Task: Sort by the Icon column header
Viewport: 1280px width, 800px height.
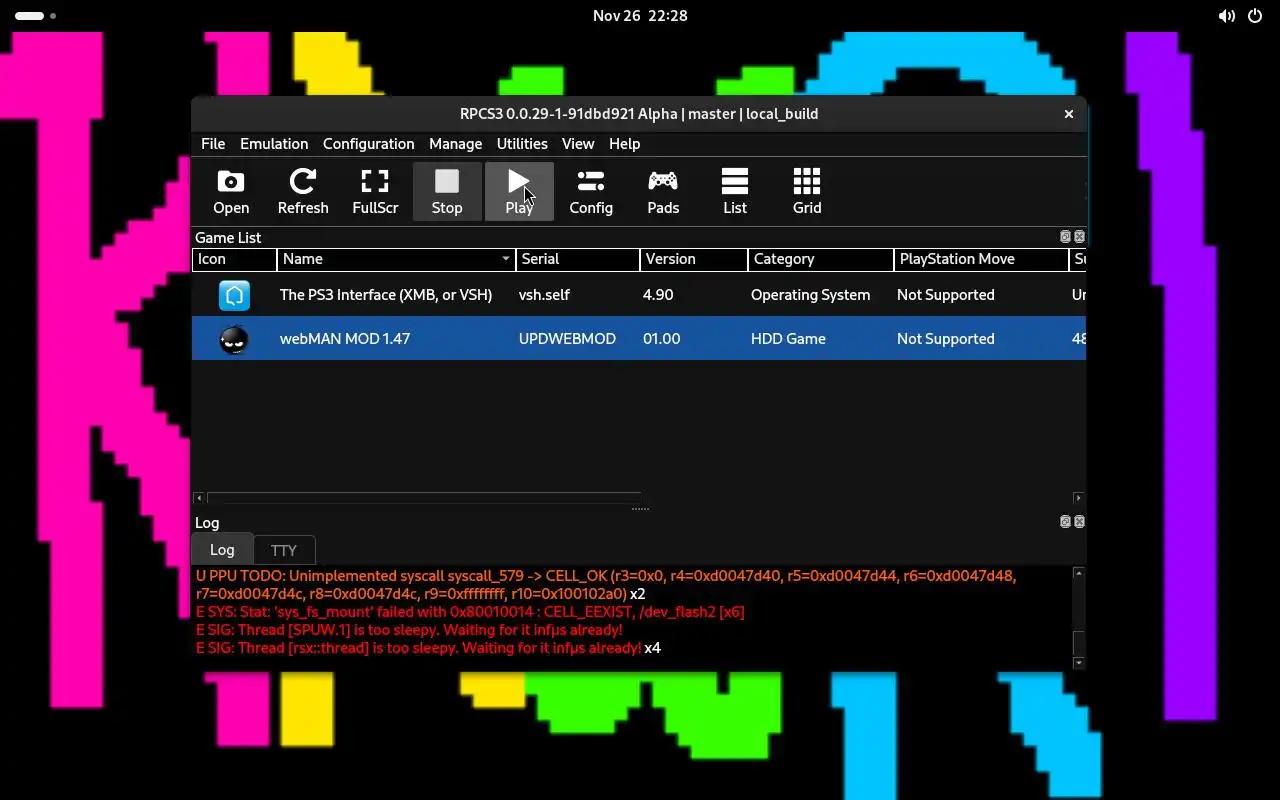Action: [234, 259]
